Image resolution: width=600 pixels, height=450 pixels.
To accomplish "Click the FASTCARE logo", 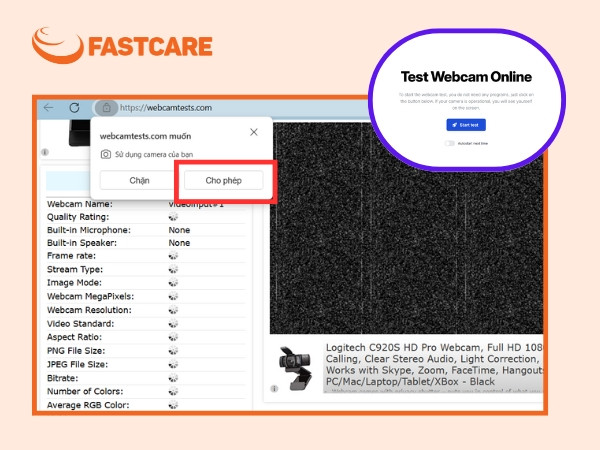I will pos(122,45).
